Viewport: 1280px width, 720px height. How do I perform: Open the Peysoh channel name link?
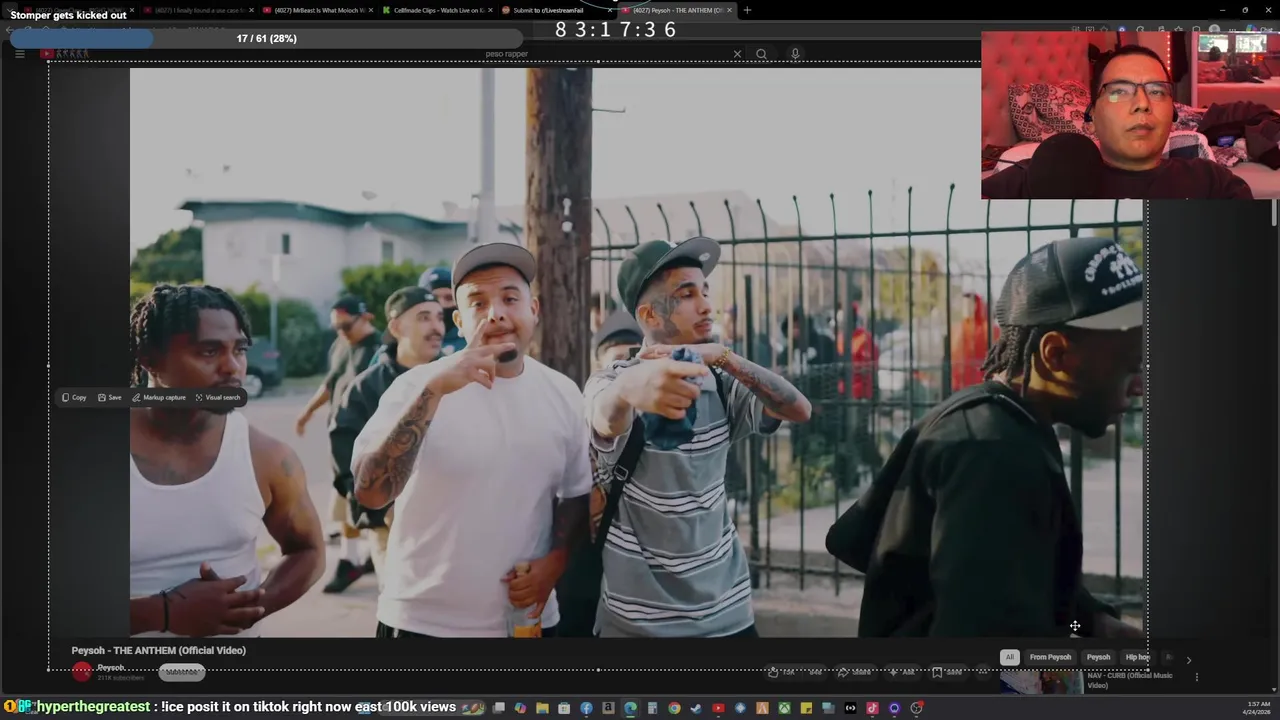(111, 667)
